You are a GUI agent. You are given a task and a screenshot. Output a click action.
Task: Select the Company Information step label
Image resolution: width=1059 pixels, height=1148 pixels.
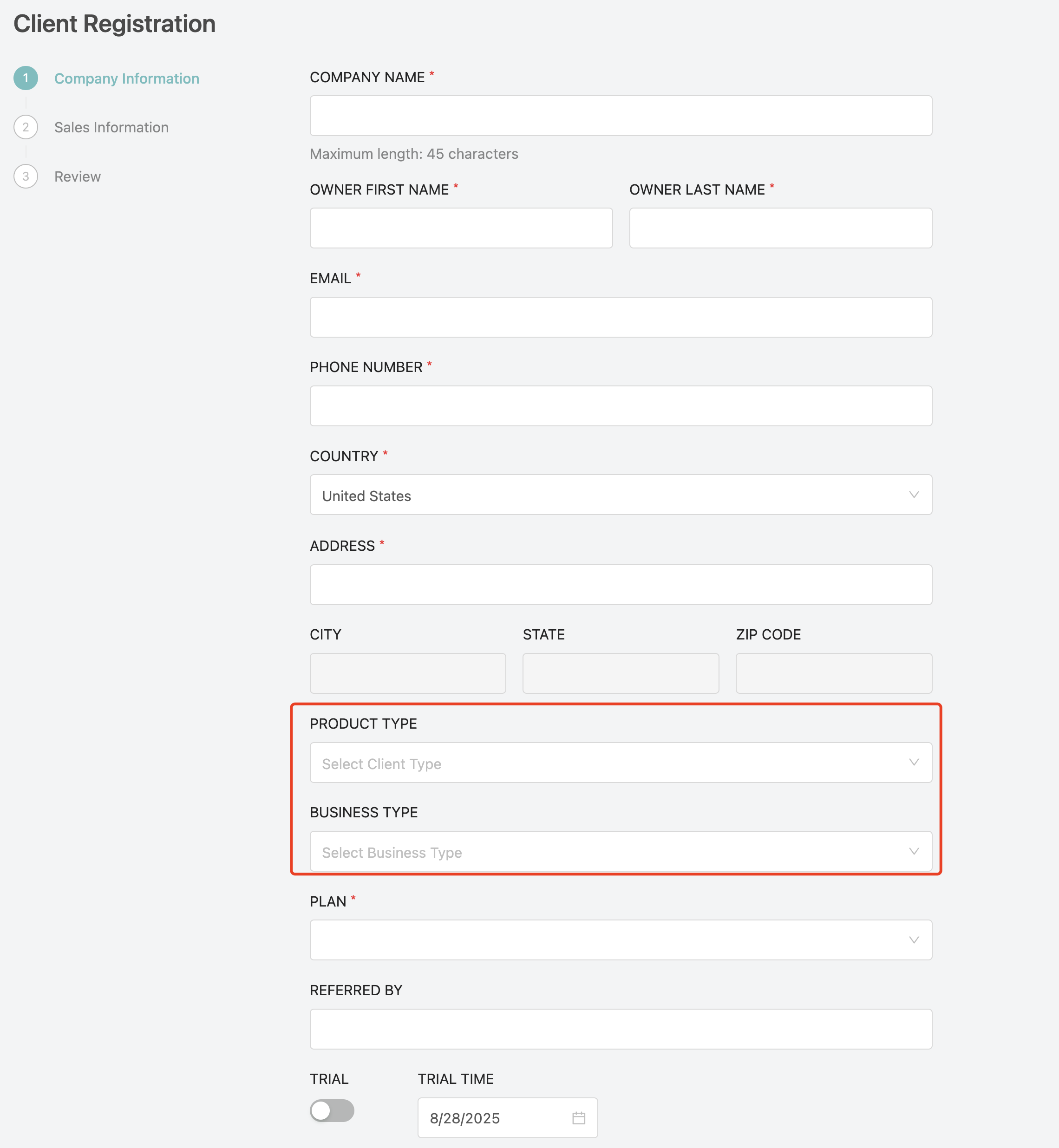point(127,78)
